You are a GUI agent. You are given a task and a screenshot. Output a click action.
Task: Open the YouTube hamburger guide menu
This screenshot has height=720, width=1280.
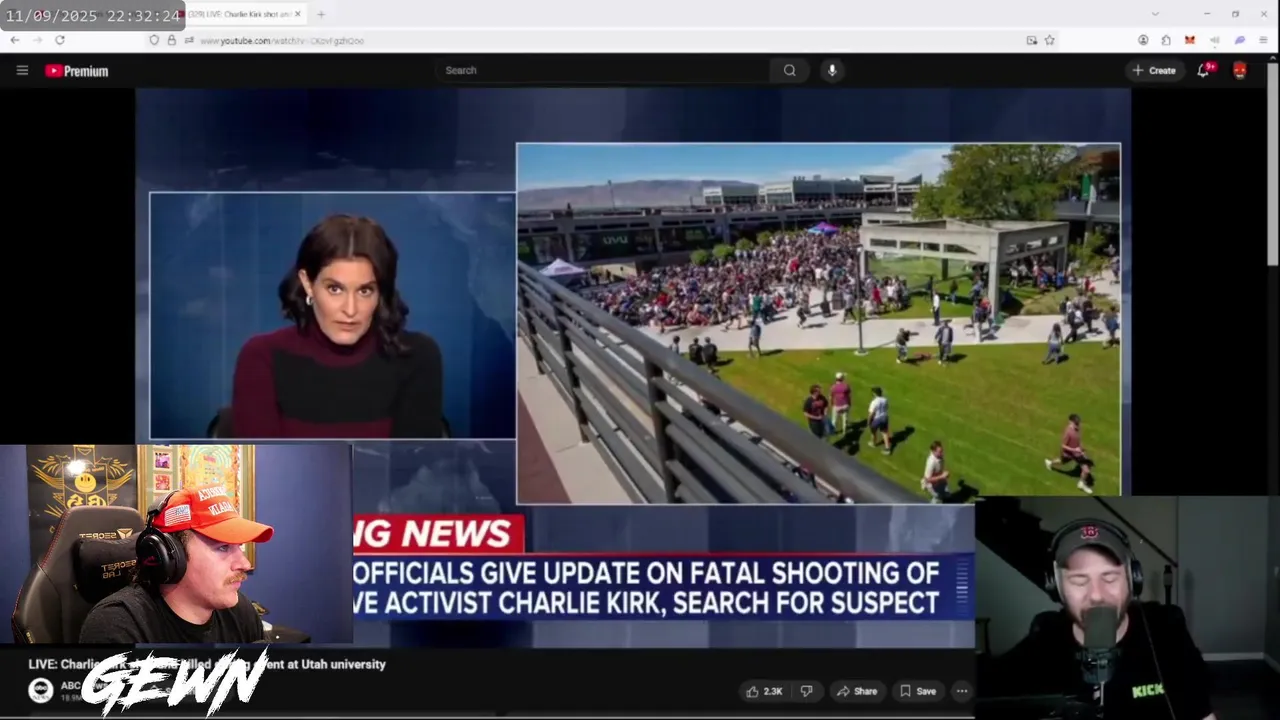(22, 70)
